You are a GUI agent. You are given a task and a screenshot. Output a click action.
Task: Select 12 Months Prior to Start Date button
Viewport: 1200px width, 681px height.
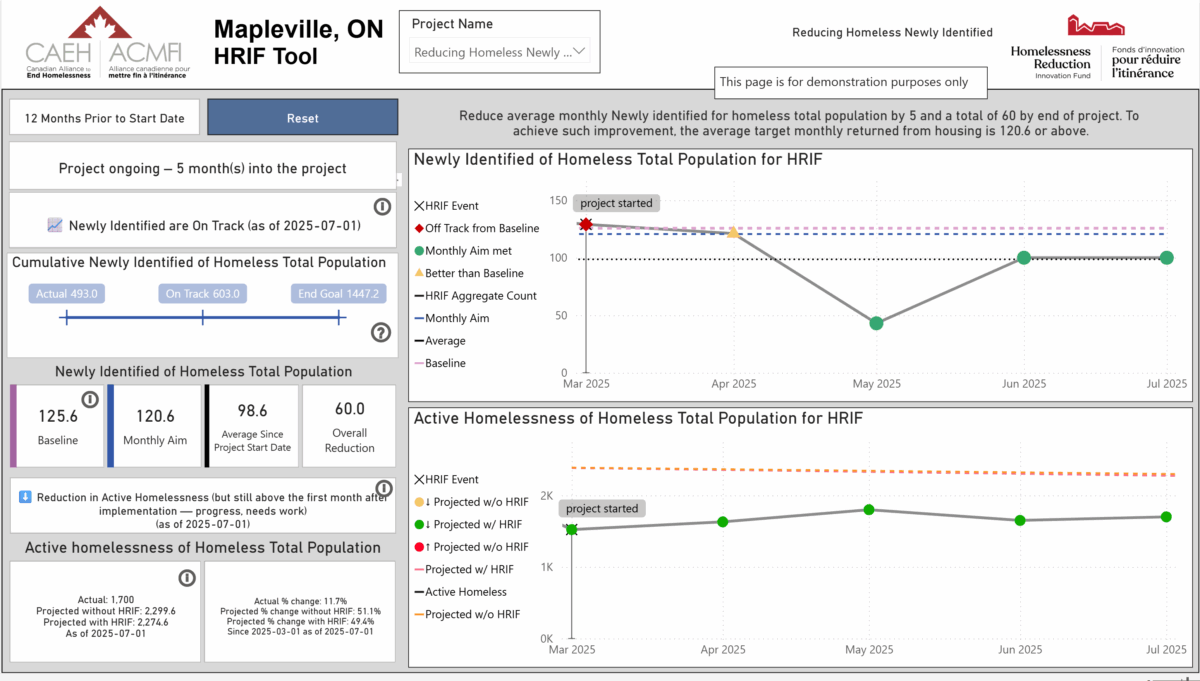point(105,118)
